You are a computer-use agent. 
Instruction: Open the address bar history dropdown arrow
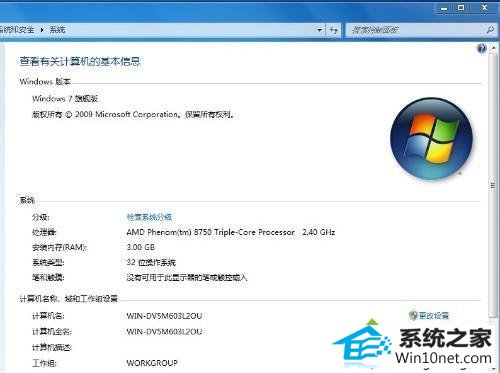coord(319,30)
